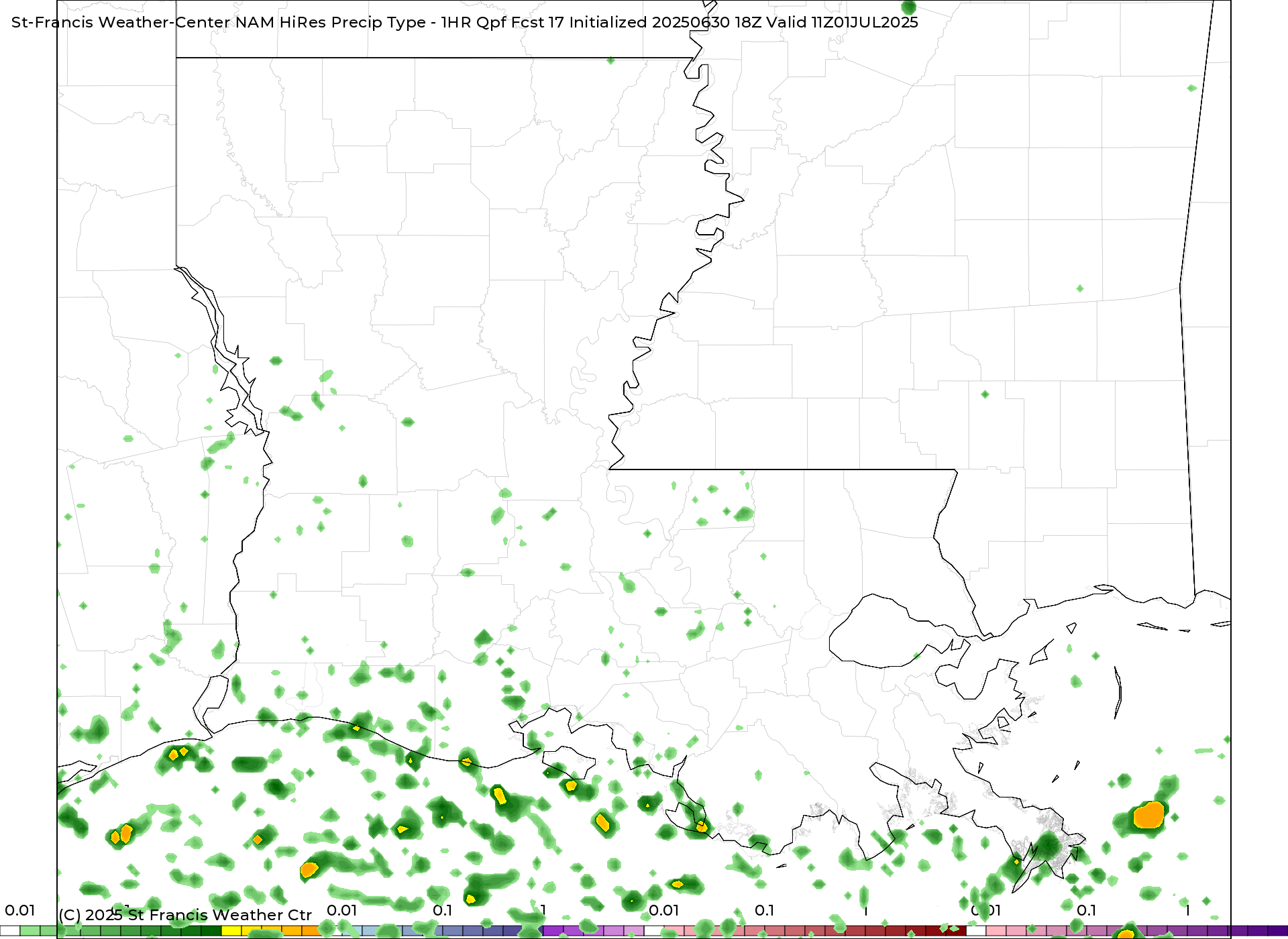Click the bright purple legend swatch
This screenshot has height=939, width=1288.
[553, 931]
